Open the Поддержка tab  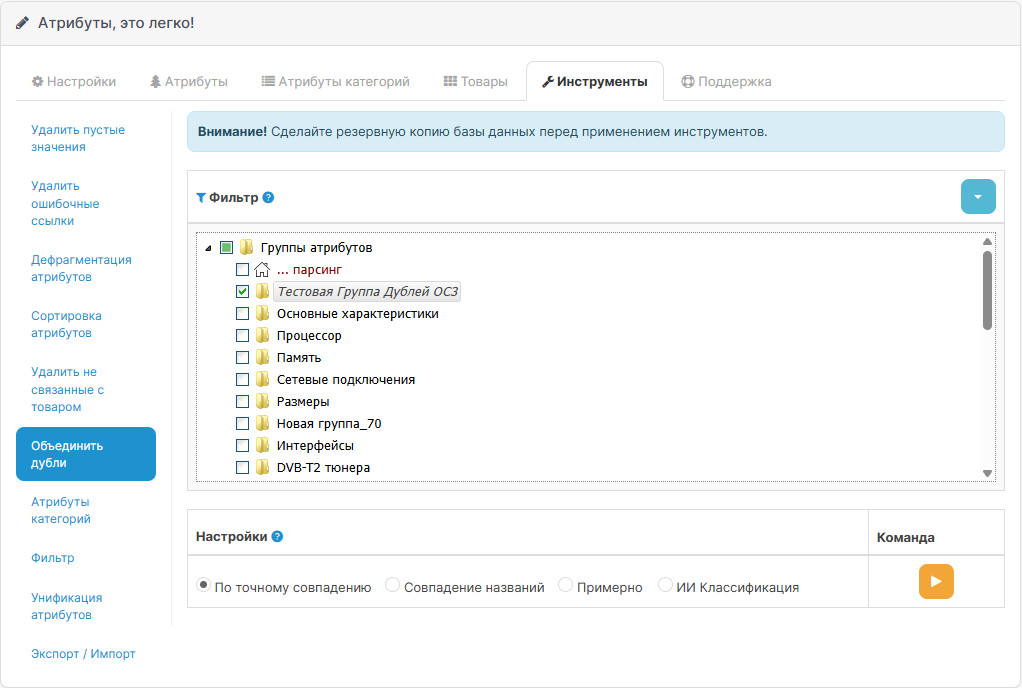[x=726, y=82]
